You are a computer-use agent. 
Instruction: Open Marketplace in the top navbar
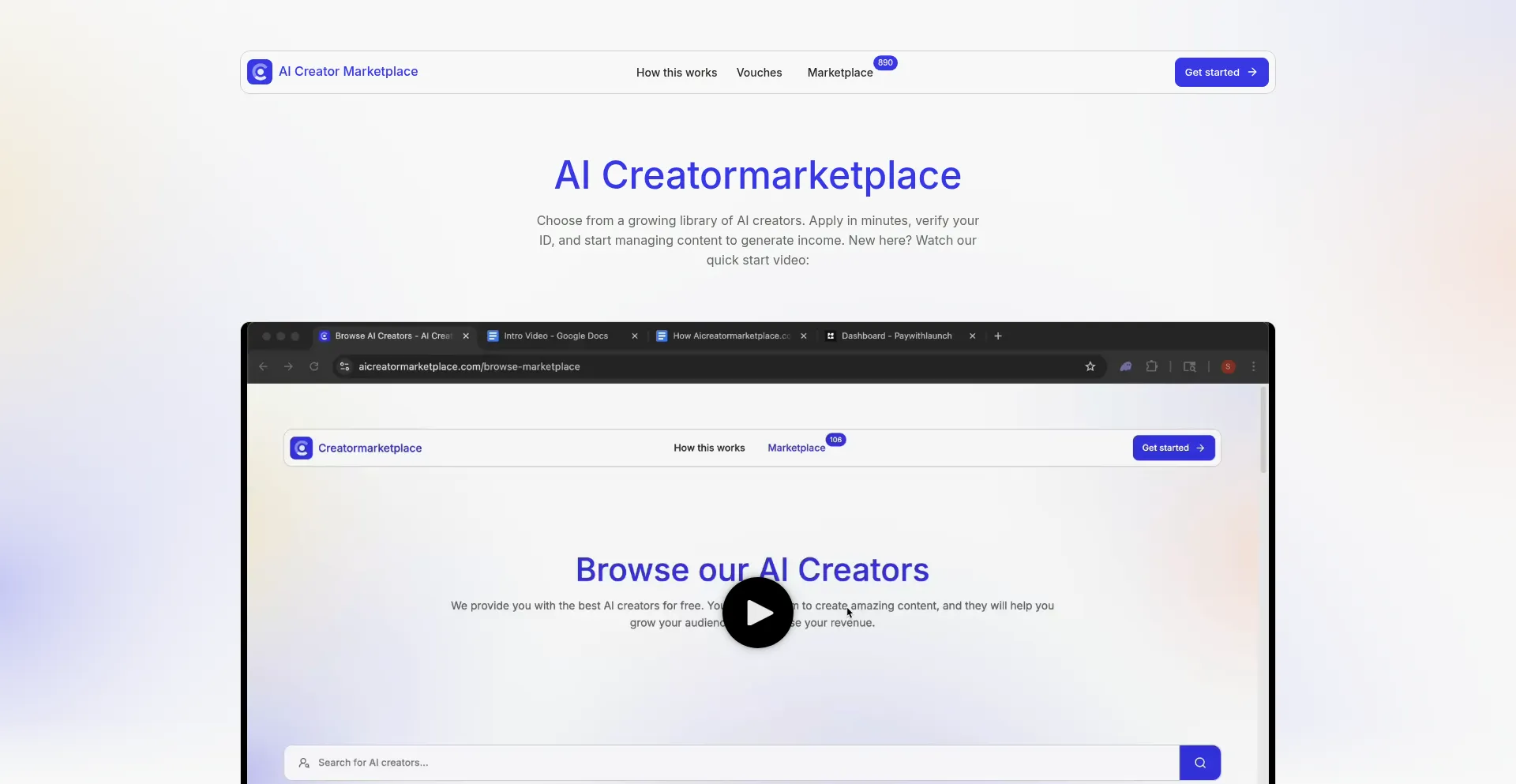point(840,73)
